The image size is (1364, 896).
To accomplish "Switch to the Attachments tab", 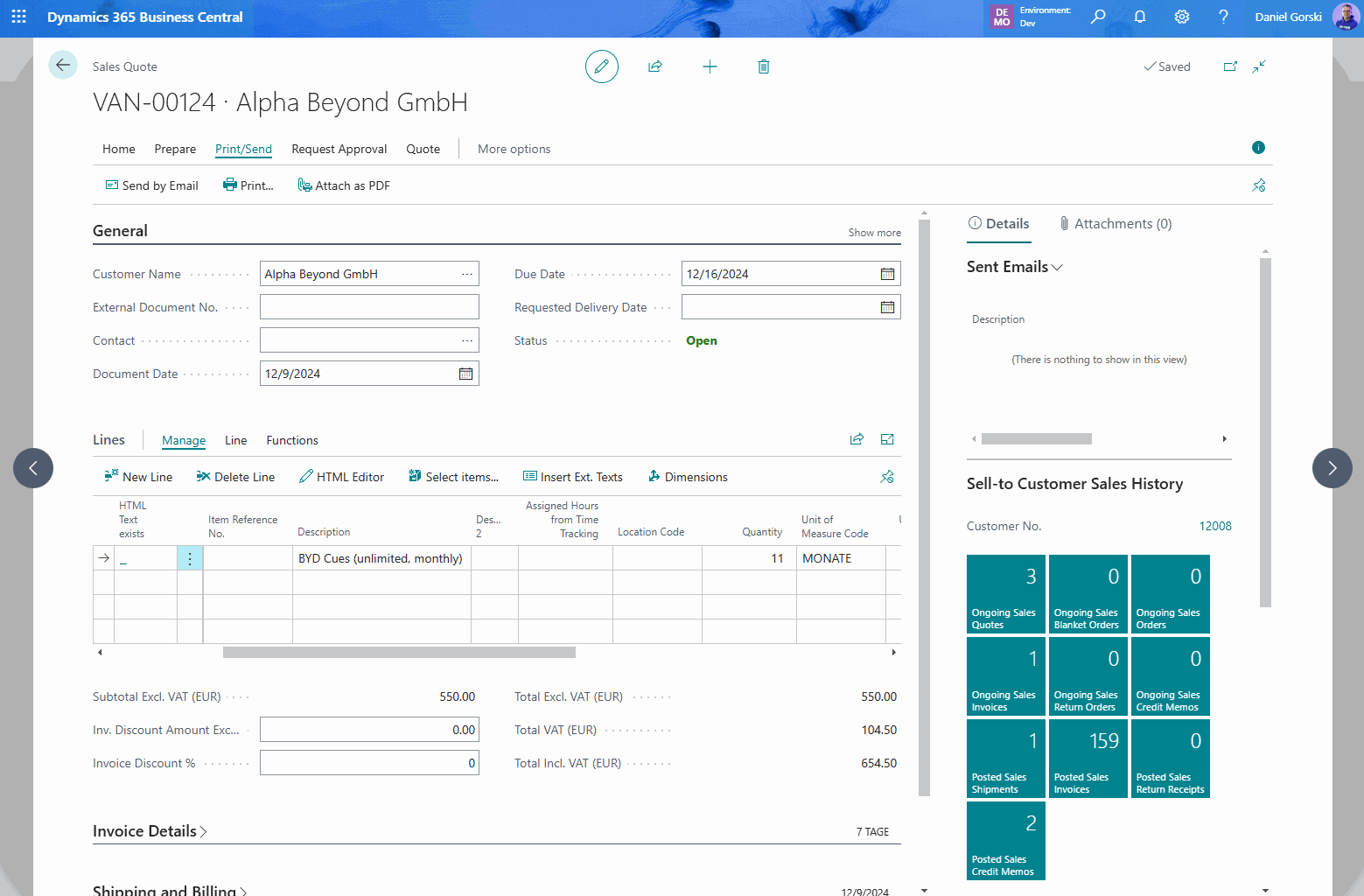I will [1116, 223].
